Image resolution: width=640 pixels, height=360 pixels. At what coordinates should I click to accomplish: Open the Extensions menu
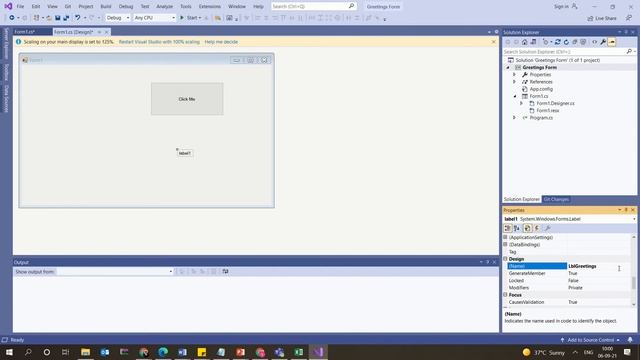[x=210, y=7]
